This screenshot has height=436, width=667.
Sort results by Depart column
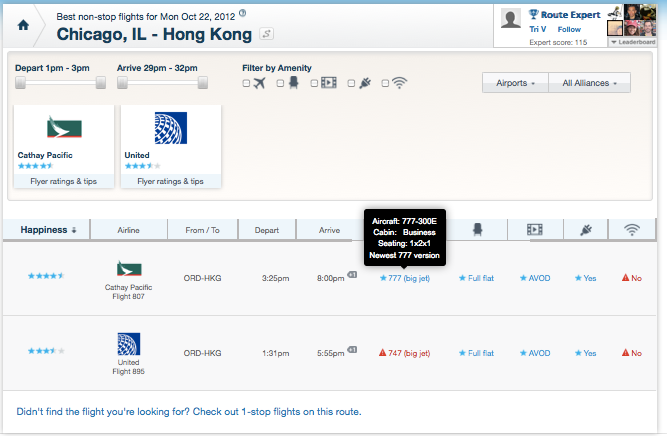(267, 230)
